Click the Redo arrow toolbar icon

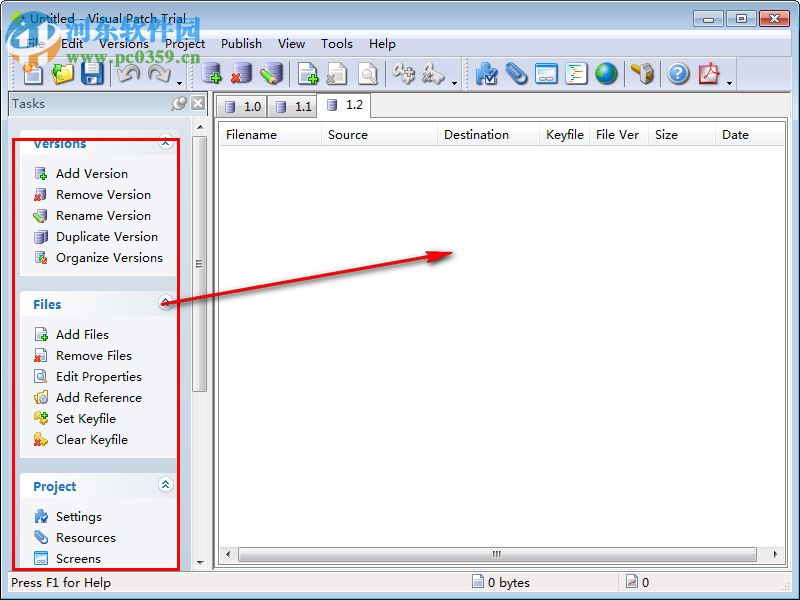[159, 74]
